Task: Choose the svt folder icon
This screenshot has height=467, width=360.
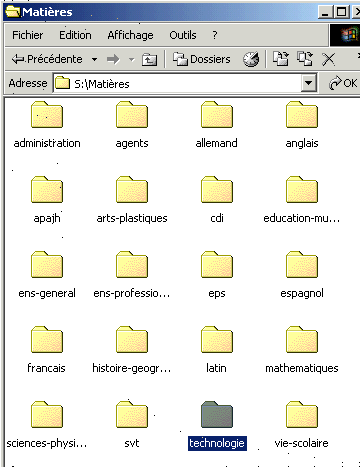Action: tap(132, 415)
